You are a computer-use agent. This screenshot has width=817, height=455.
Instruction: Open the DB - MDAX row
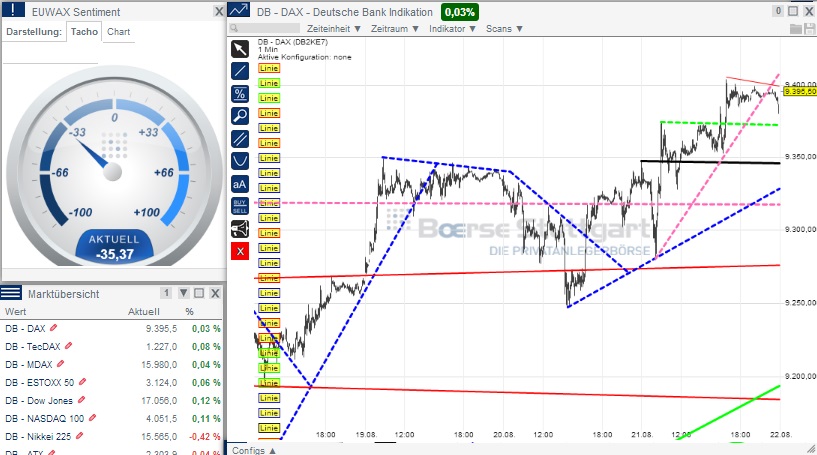point(112,364)
